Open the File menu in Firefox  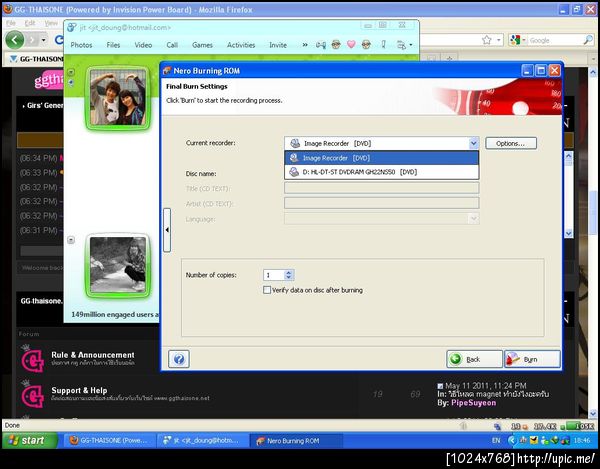pos(11,23)
